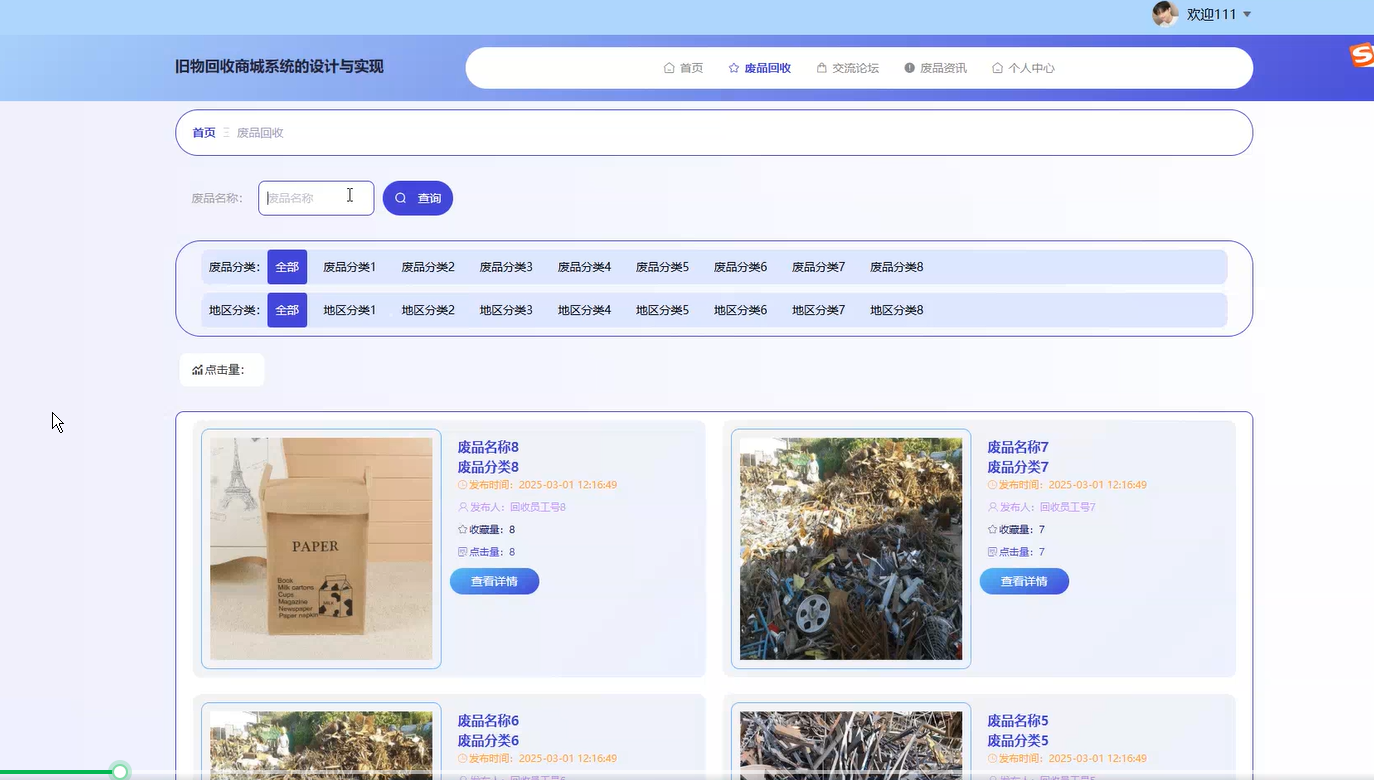Go to 首页 in navigation bar
This screenshot has height=780, width=1374.
pos(683,68)
